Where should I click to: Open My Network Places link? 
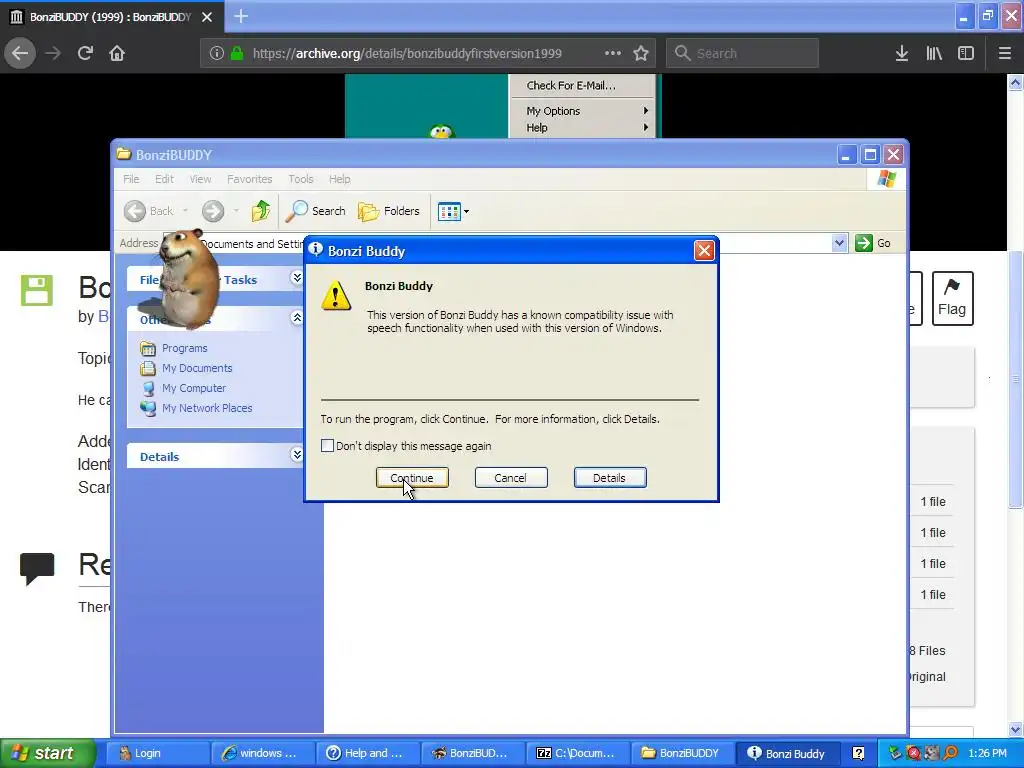click(206, 408)
